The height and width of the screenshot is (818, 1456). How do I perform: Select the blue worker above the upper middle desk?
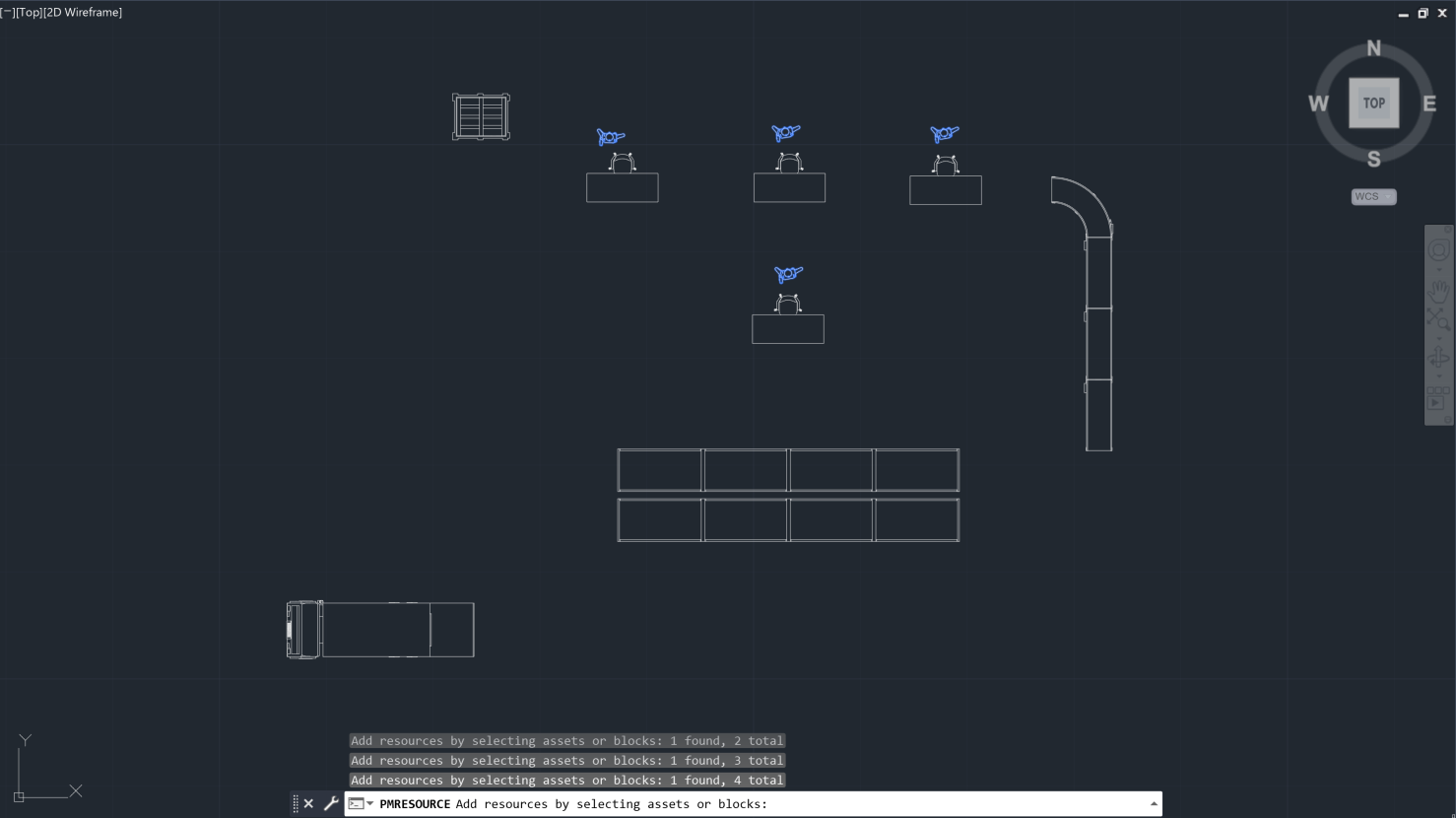pyautogui.click(x=785, y=132)
